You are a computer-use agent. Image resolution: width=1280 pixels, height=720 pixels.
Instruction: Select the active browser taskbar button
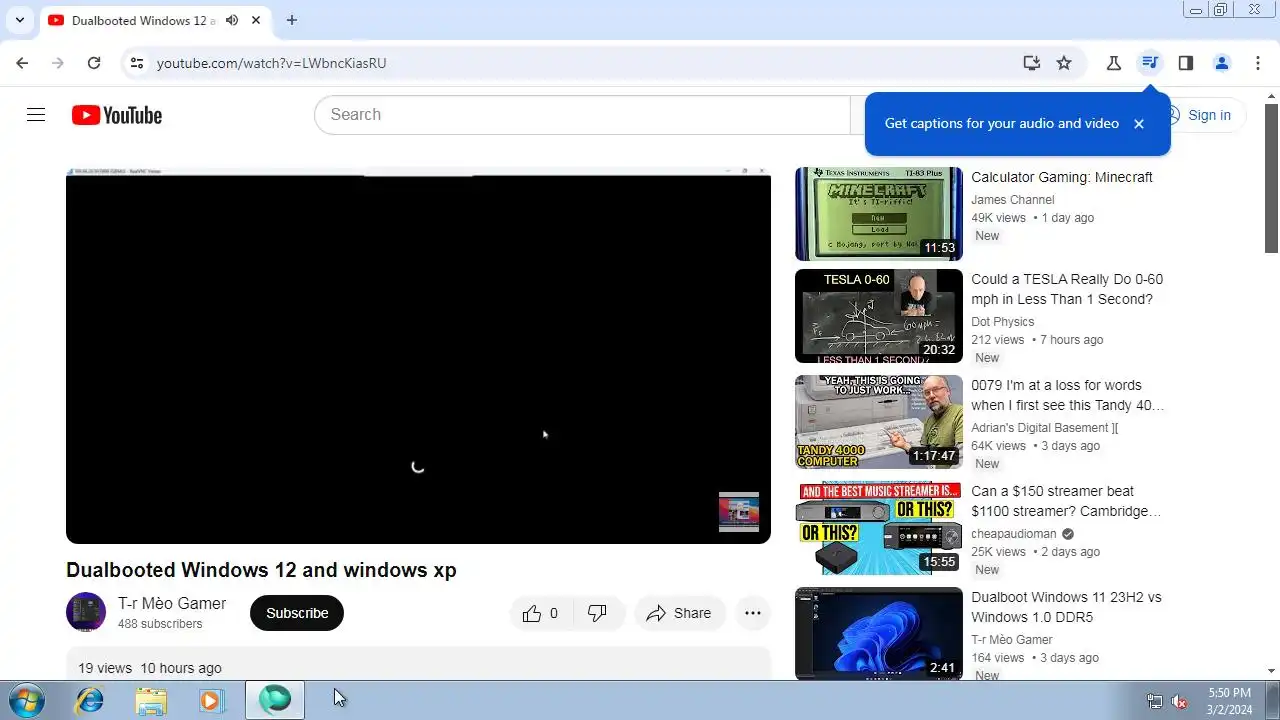[275, 701]
